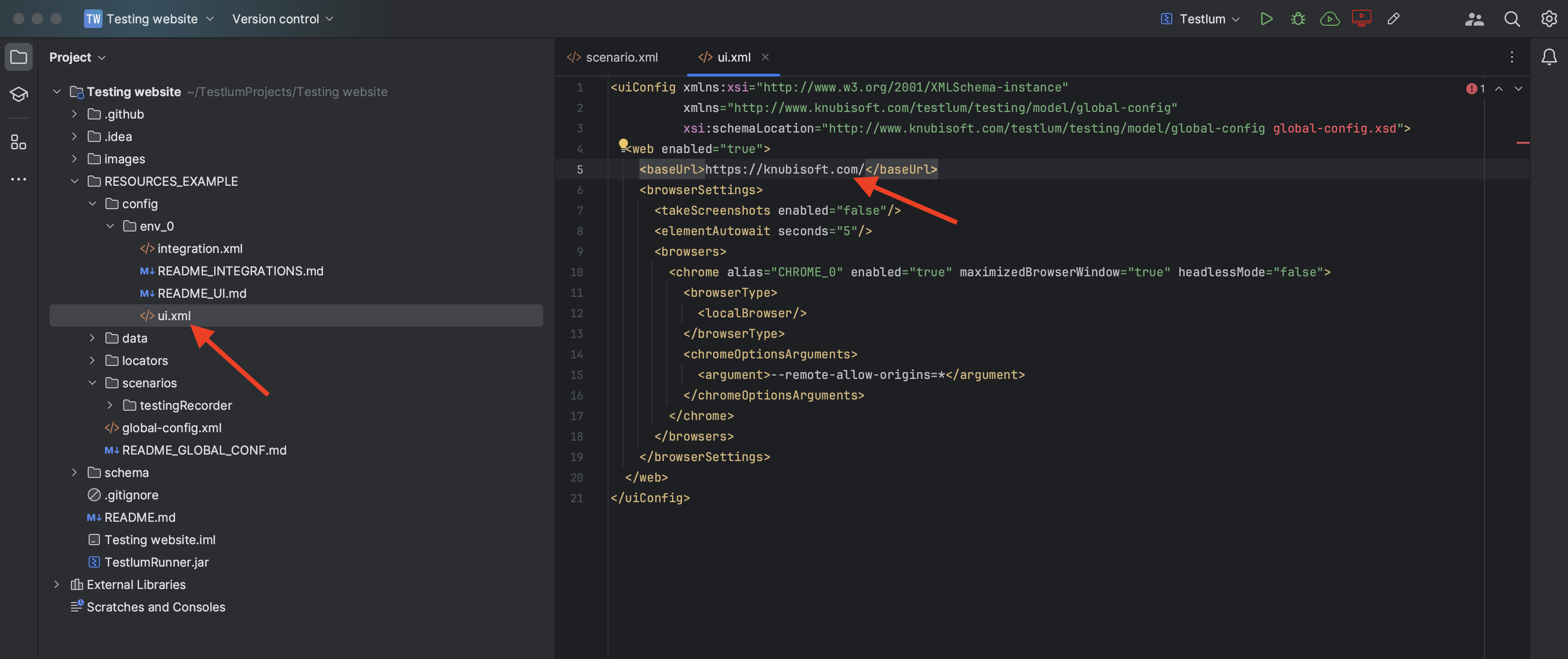Image resolution: width=1568 pixels, height=659 pixels.
Task: Click the red screen recorder icon
Action: click(1361, 18)
